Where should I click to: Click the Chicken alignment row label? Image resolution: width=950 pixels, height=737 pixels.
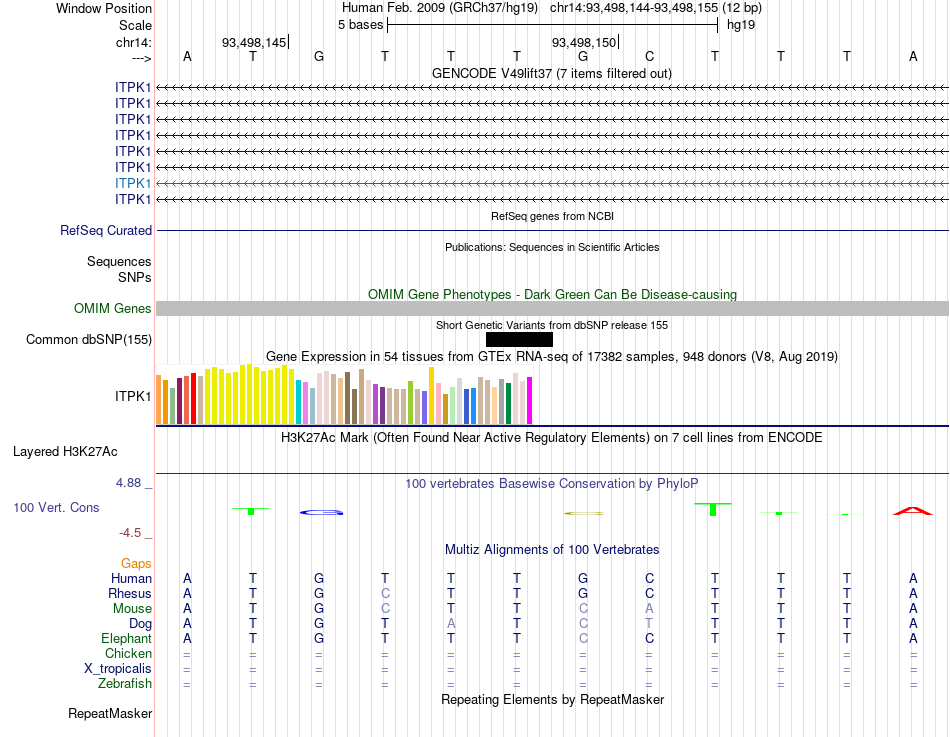tap(128, 653)
